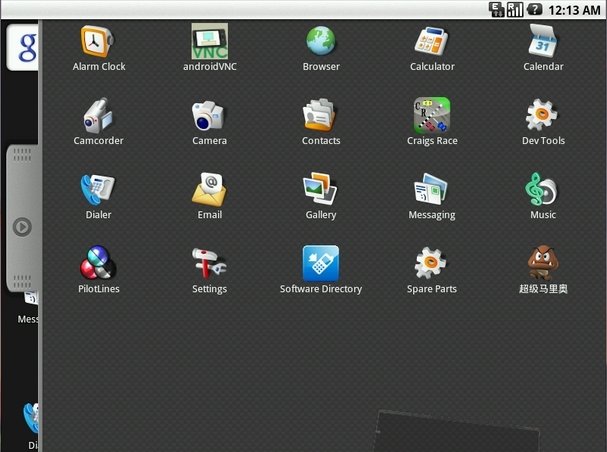Open the Contacts app
Screen dimensions: 607x452
[x=321, y=122]
